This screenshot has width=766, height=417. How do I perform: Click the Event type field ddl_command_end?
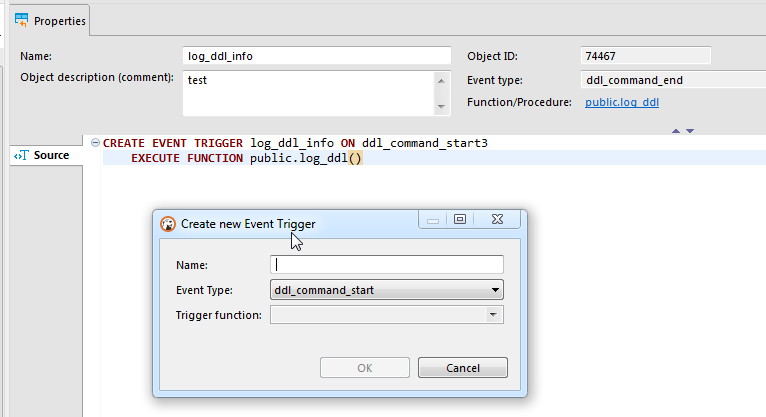[673, 80]
